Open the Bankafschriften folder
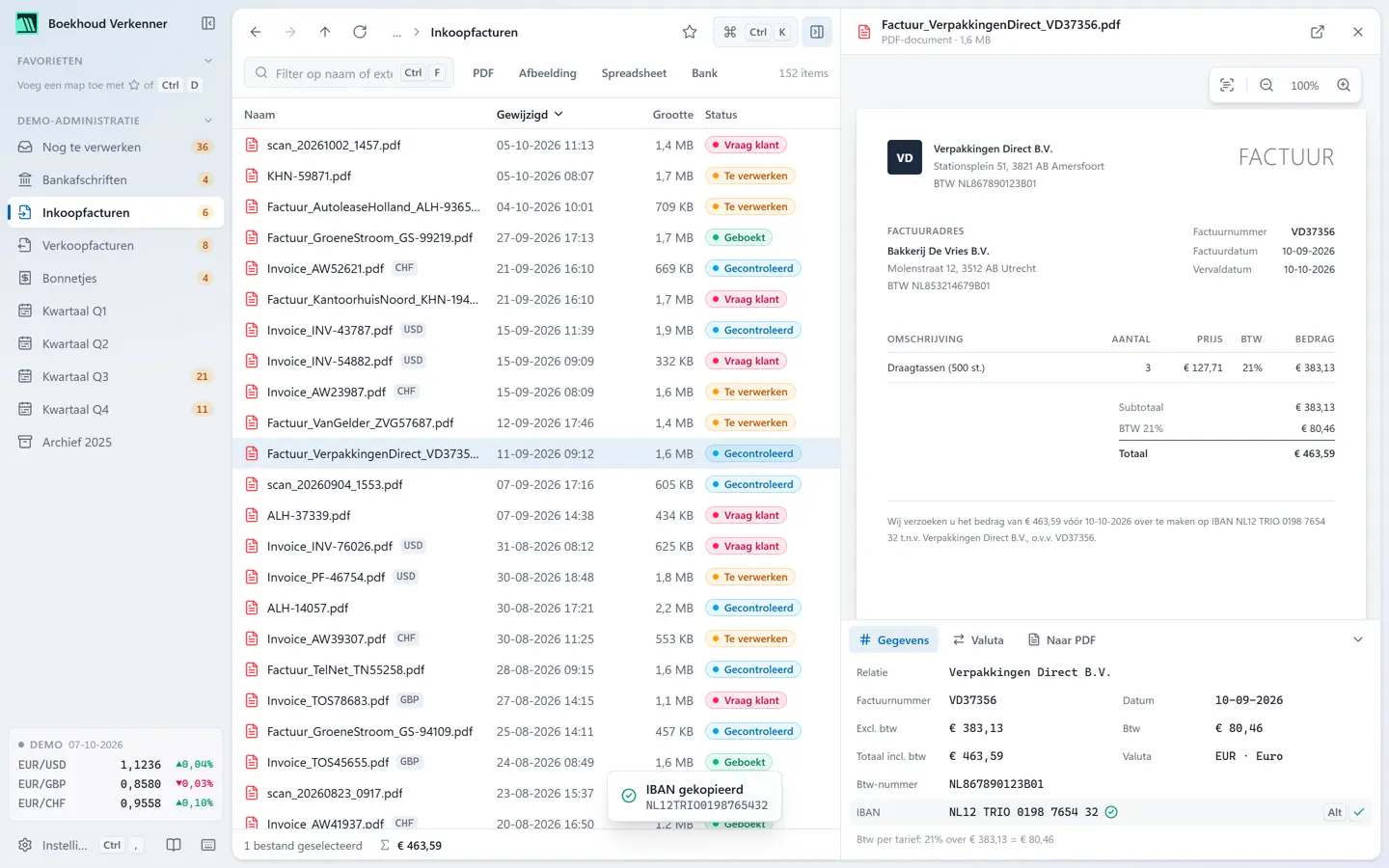1389x868 pixels. [x=116, y=179]
